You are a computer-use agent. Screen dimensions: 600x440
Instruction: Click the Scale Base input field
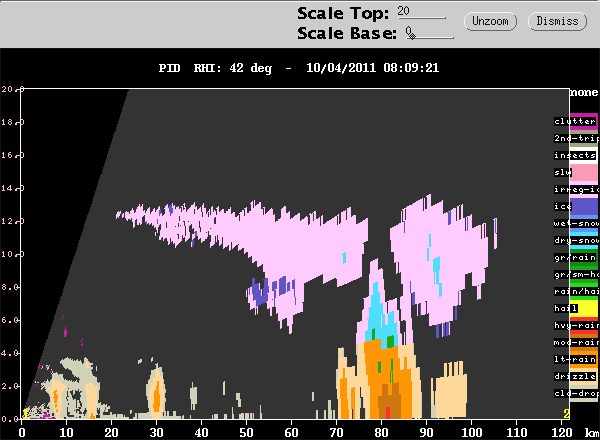429,33
